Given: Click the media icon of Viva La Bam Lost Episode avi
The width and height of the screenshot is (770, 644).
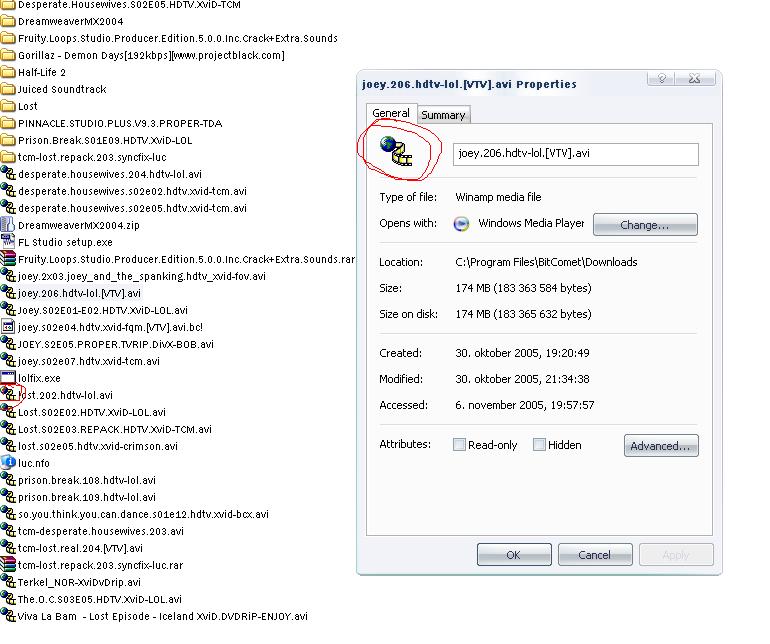Looking at the screenshot, I should (x=8, y=616).
